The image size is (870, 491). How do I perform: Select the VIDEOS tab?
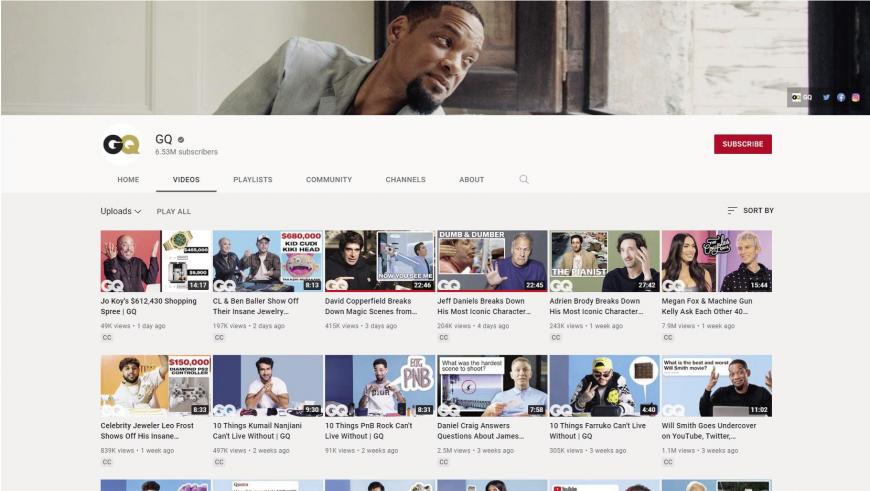(x=186, y=180)
